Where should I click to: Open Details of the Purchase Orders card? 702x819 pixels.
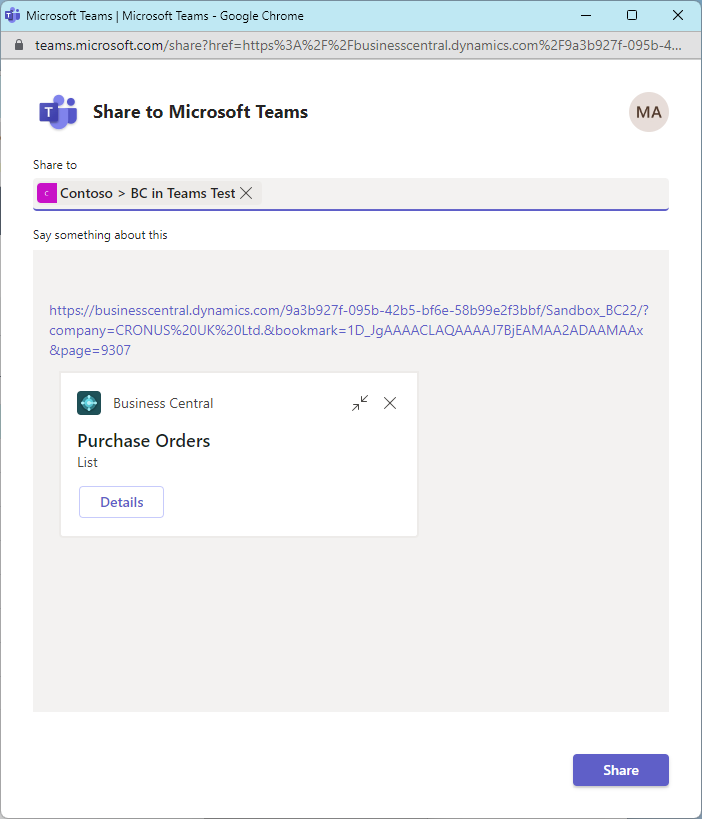point(121,502)
